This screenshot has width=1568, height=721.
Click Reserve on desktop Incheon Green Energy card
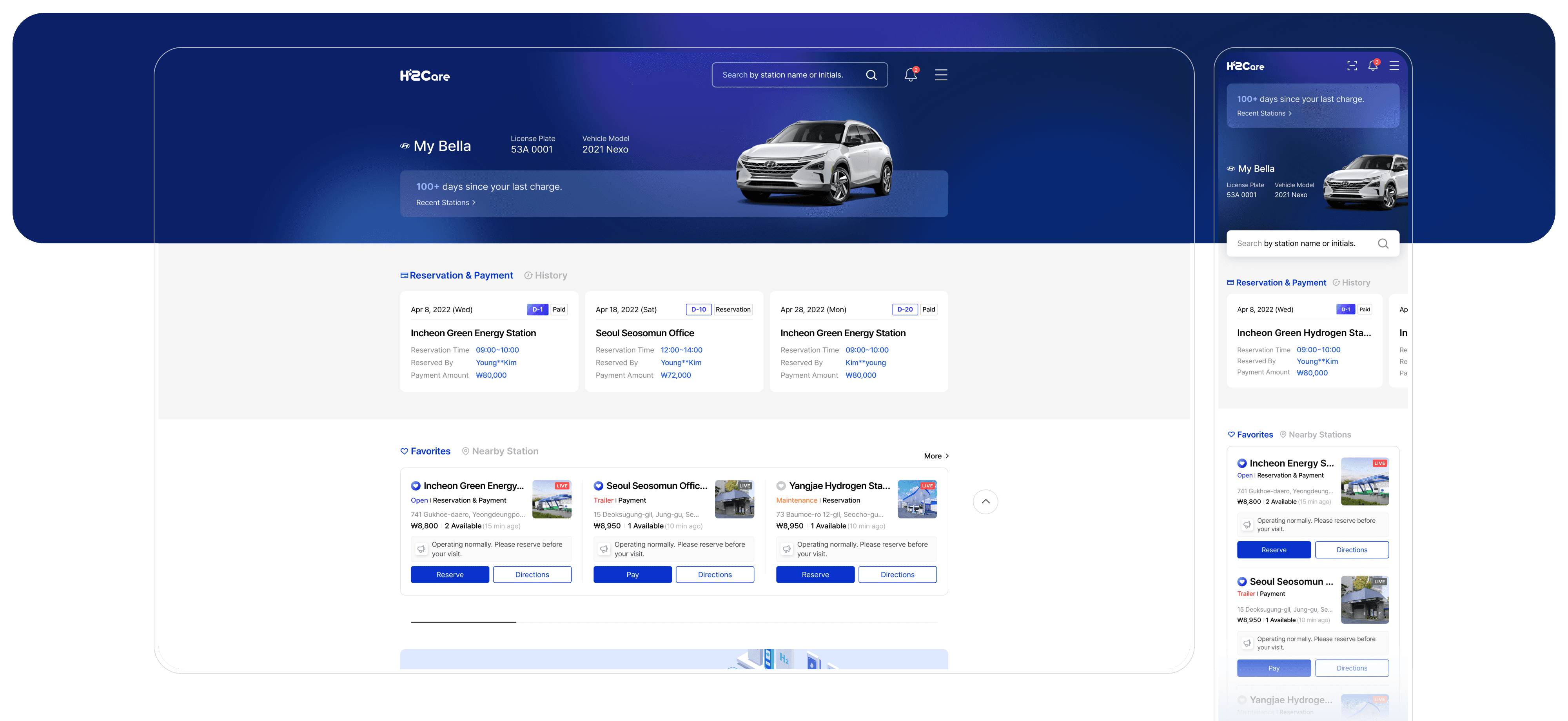click(x=450, y=574)
